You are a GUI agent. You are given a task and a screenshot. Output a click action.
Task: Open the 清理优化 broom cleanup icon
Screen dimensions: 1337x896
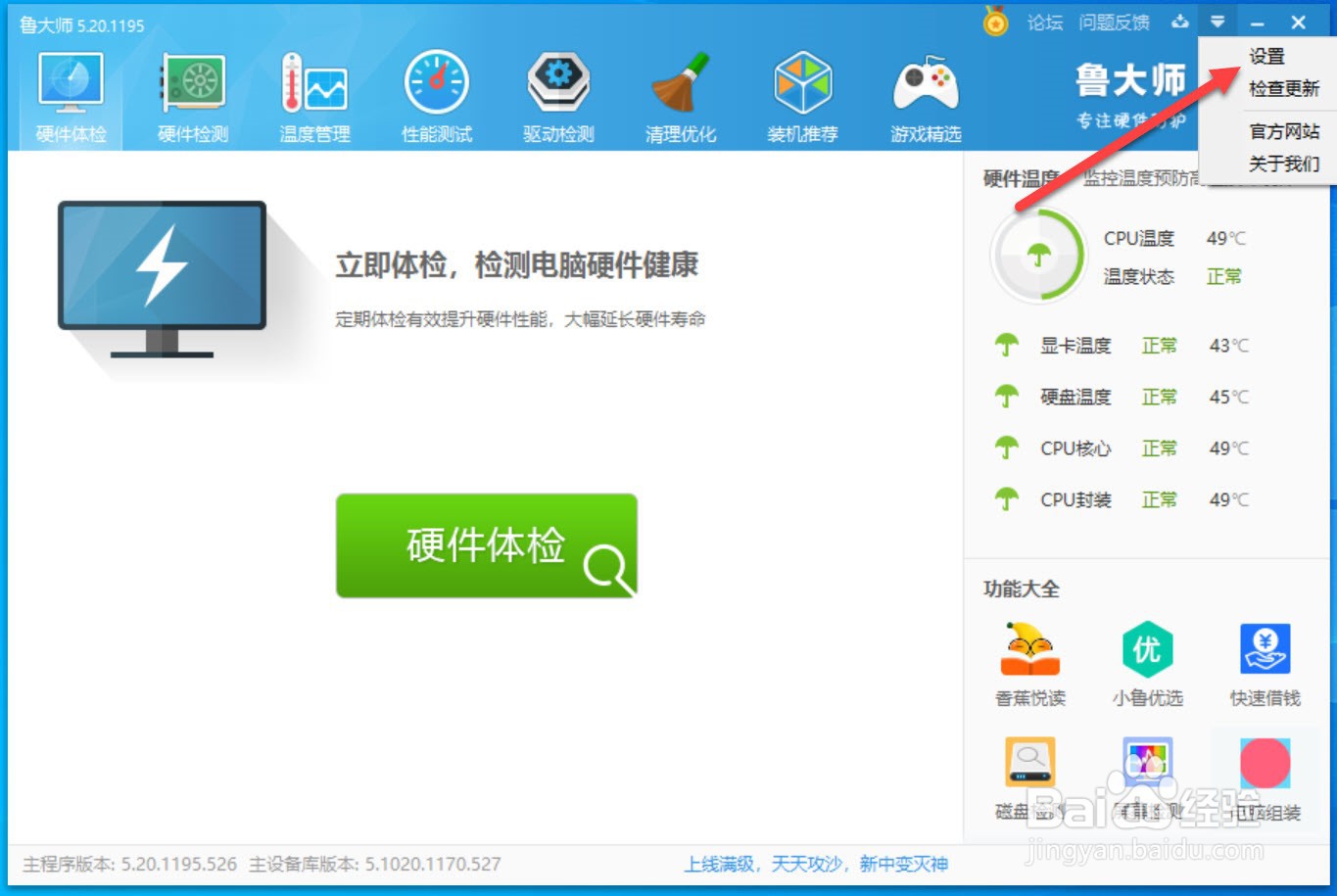681,82
